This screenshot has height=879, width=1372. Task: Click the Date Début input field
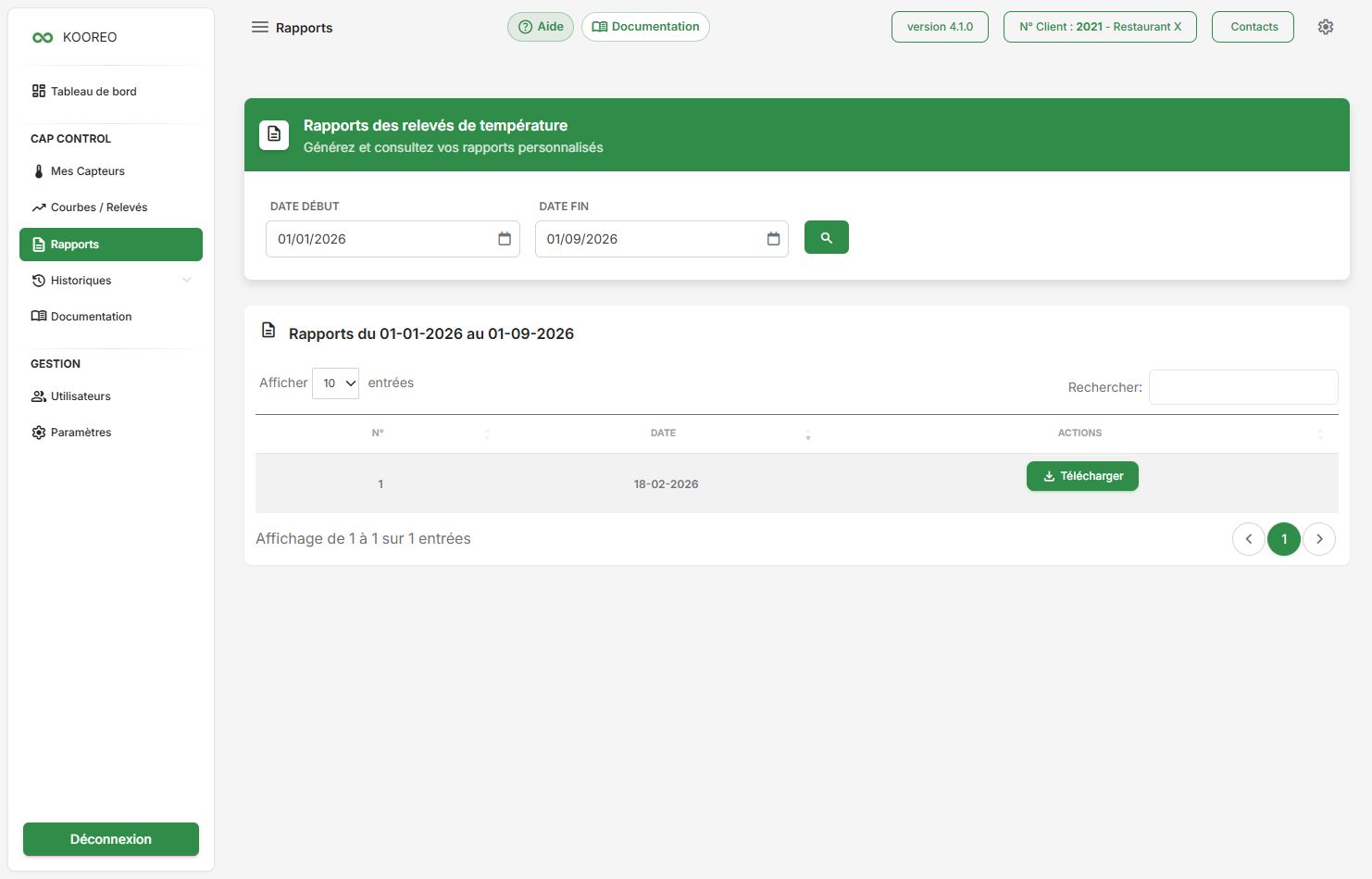(x=393, y=239)
